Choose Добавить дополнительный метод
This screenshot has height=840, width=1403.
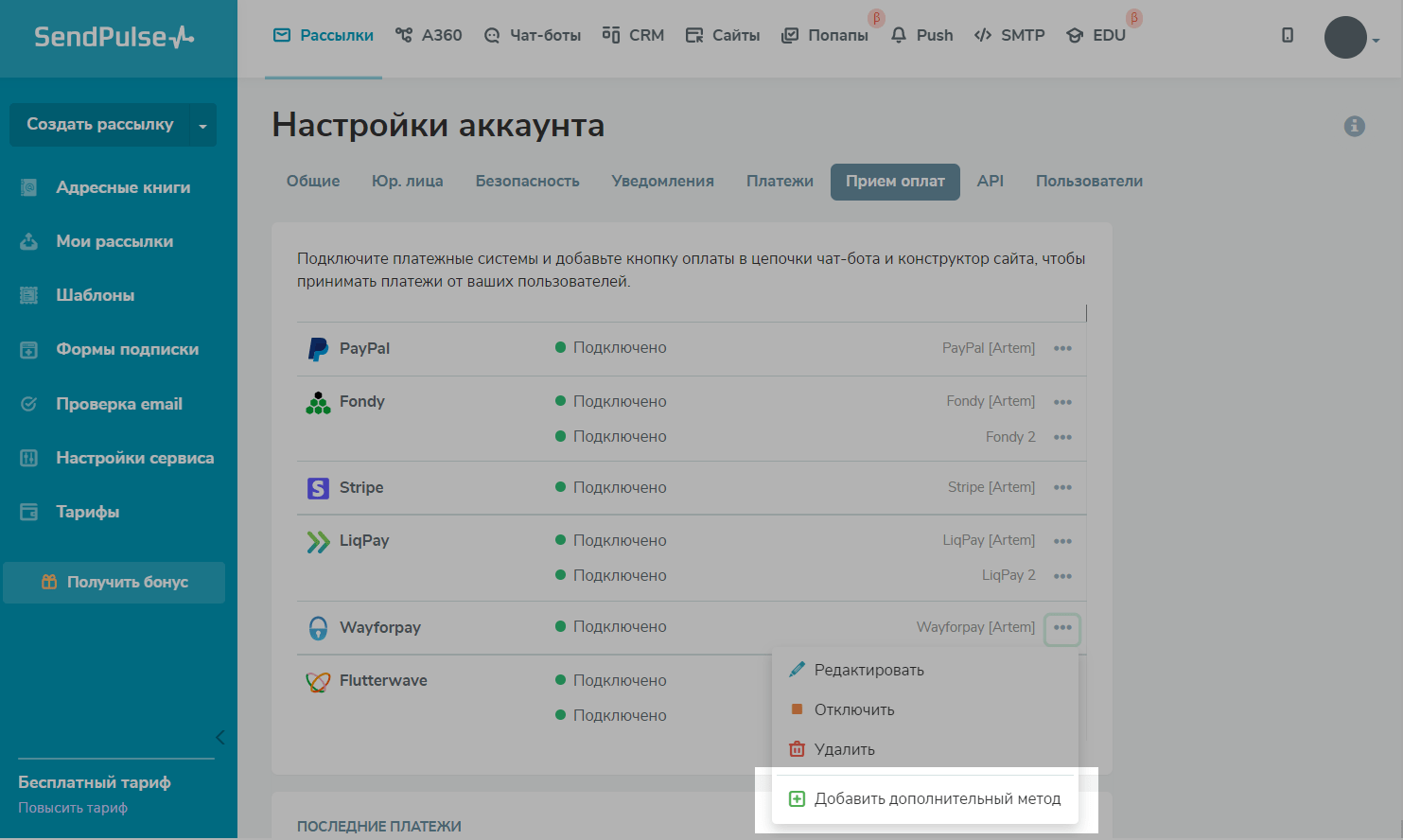(925, 798)
